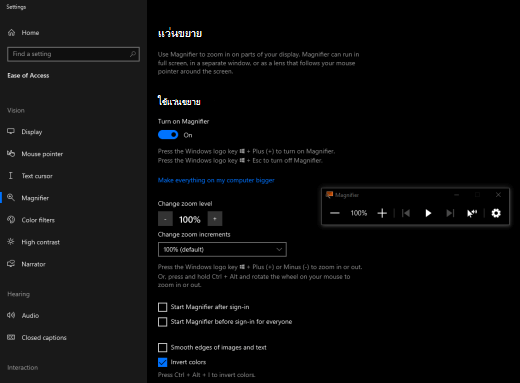This screenshot has height=383, width=520.
Task: Click read from here cursor icon
Action: coord(472,213)
